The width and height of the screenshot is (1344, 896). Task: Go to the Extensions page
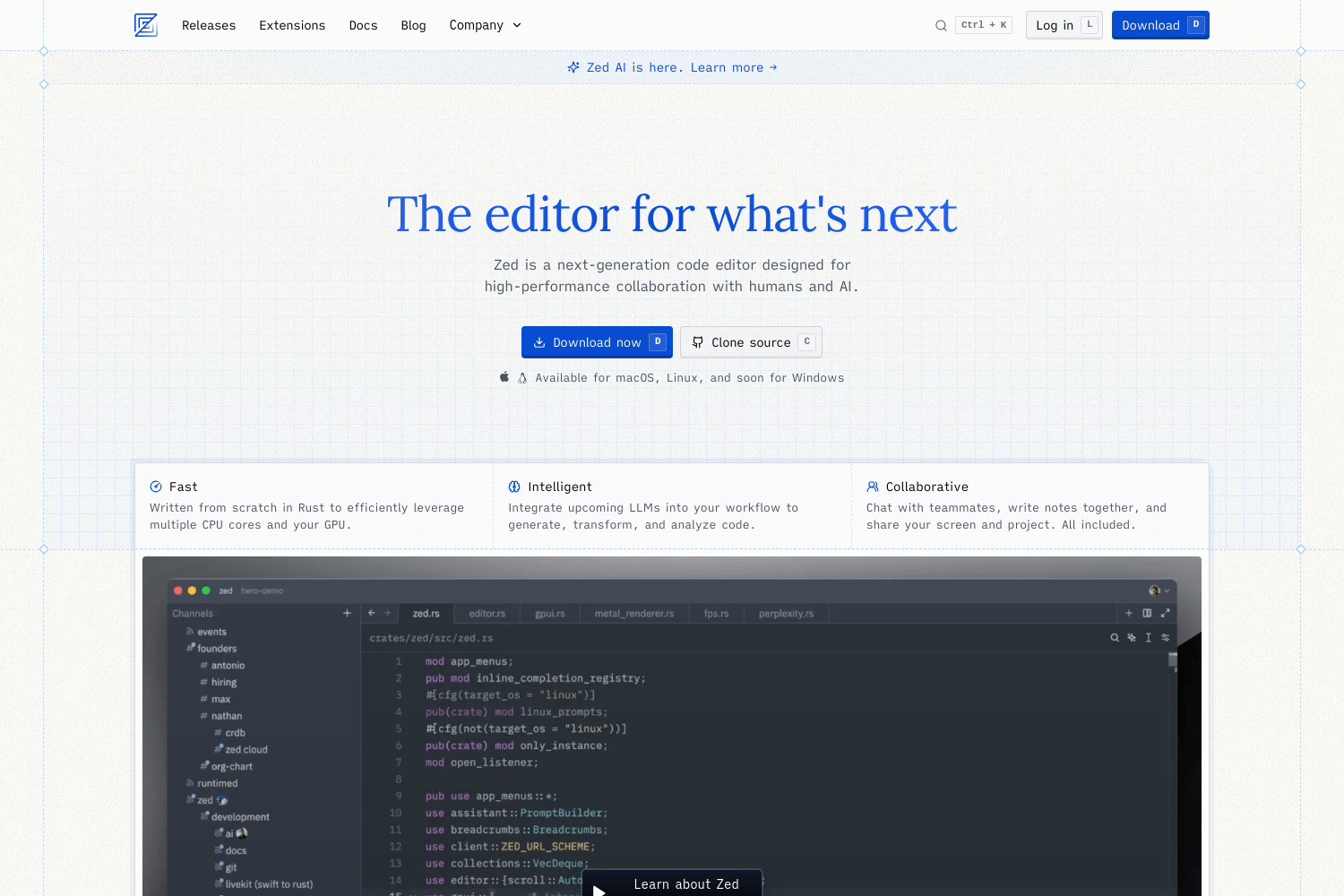292,25
